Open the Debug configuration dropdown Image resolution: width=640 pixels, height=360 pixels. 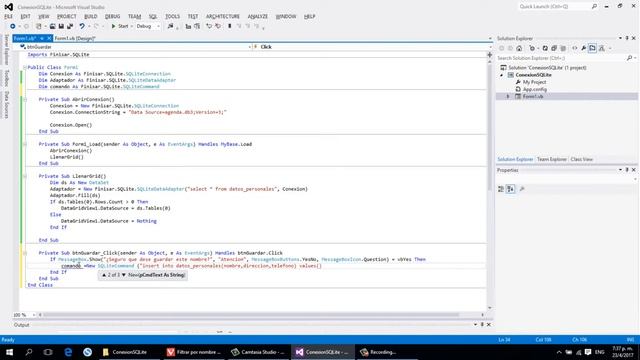coord(158,26)
